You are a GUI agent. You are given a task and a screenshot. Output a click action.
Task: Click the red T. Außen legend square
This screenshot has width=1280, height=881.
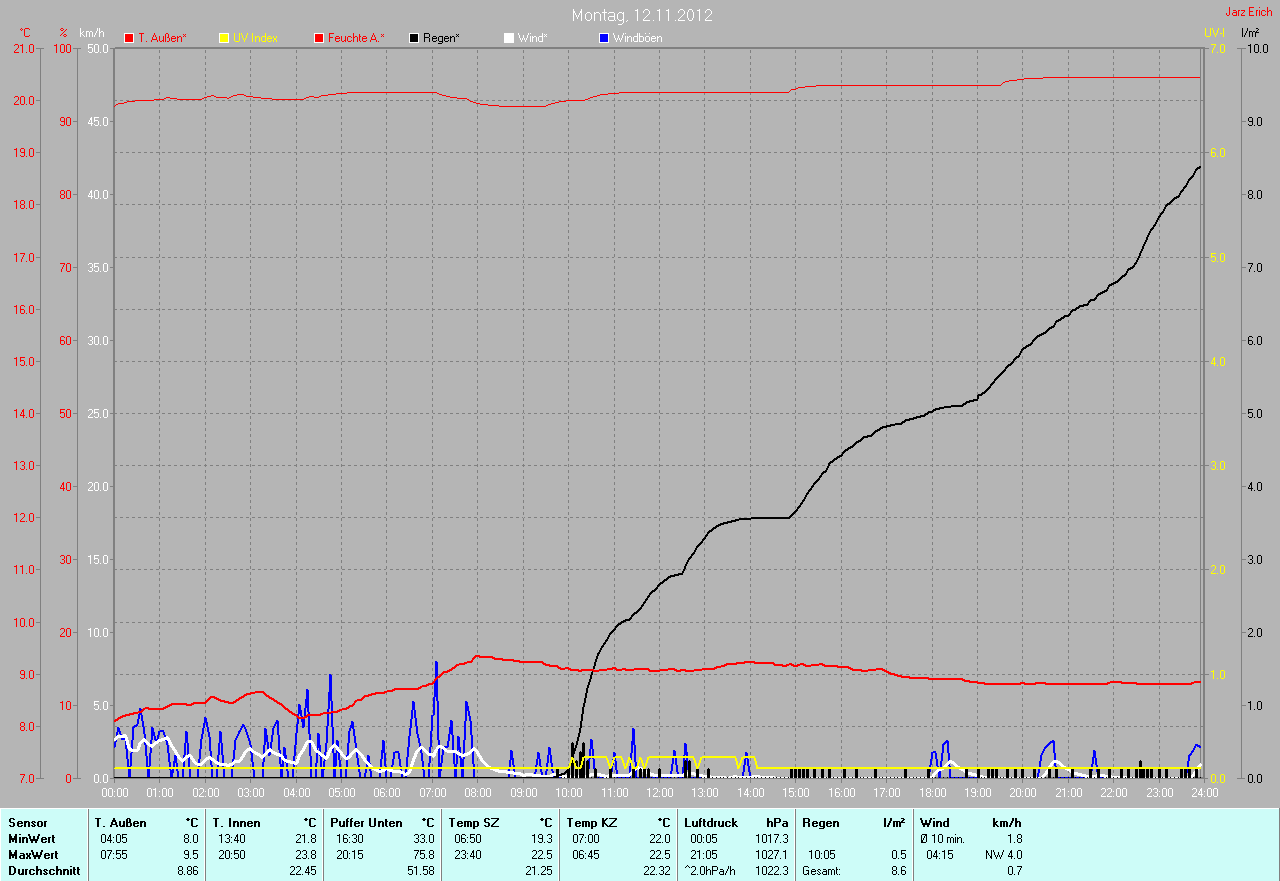coord(129,38)
